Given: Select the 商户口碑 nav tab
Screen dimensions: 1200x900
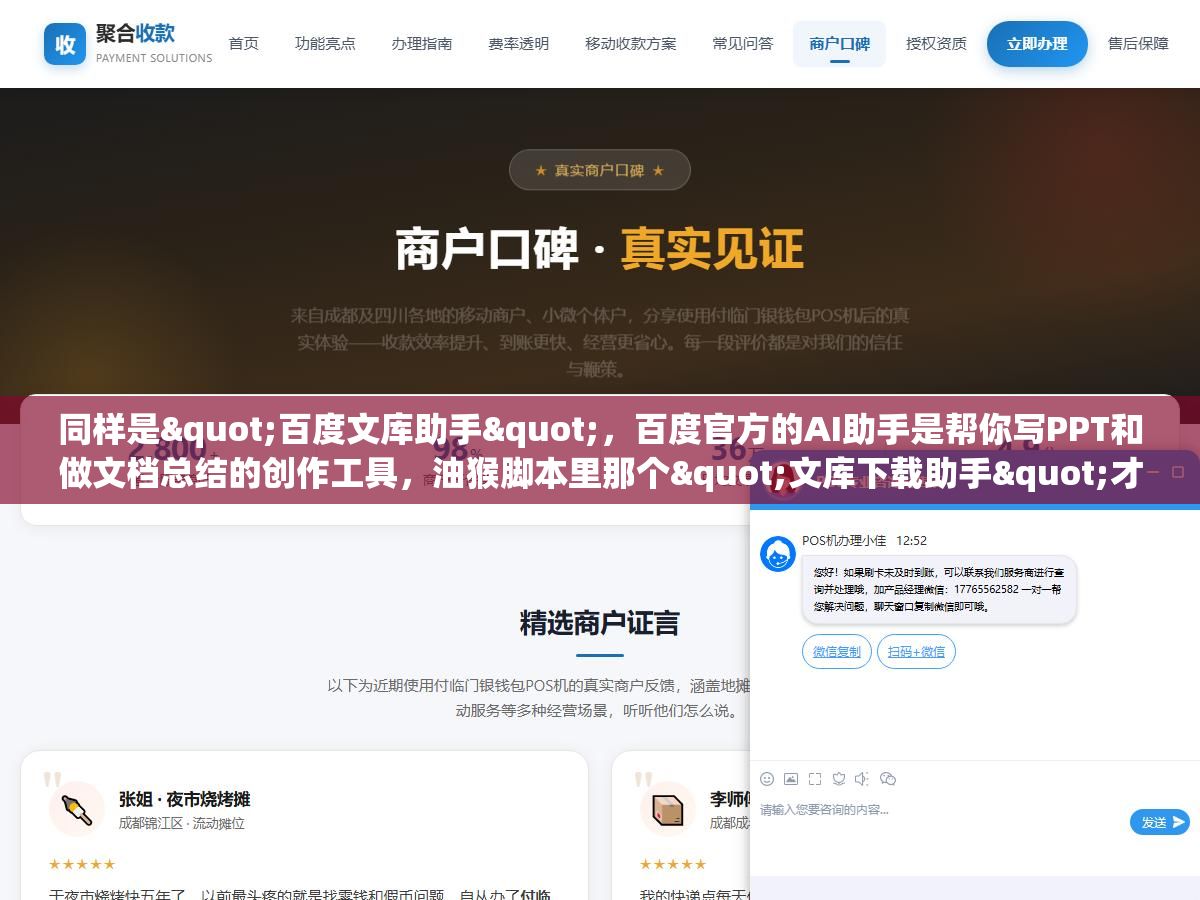Looking at the screenshot, I should tap(840, 44).
